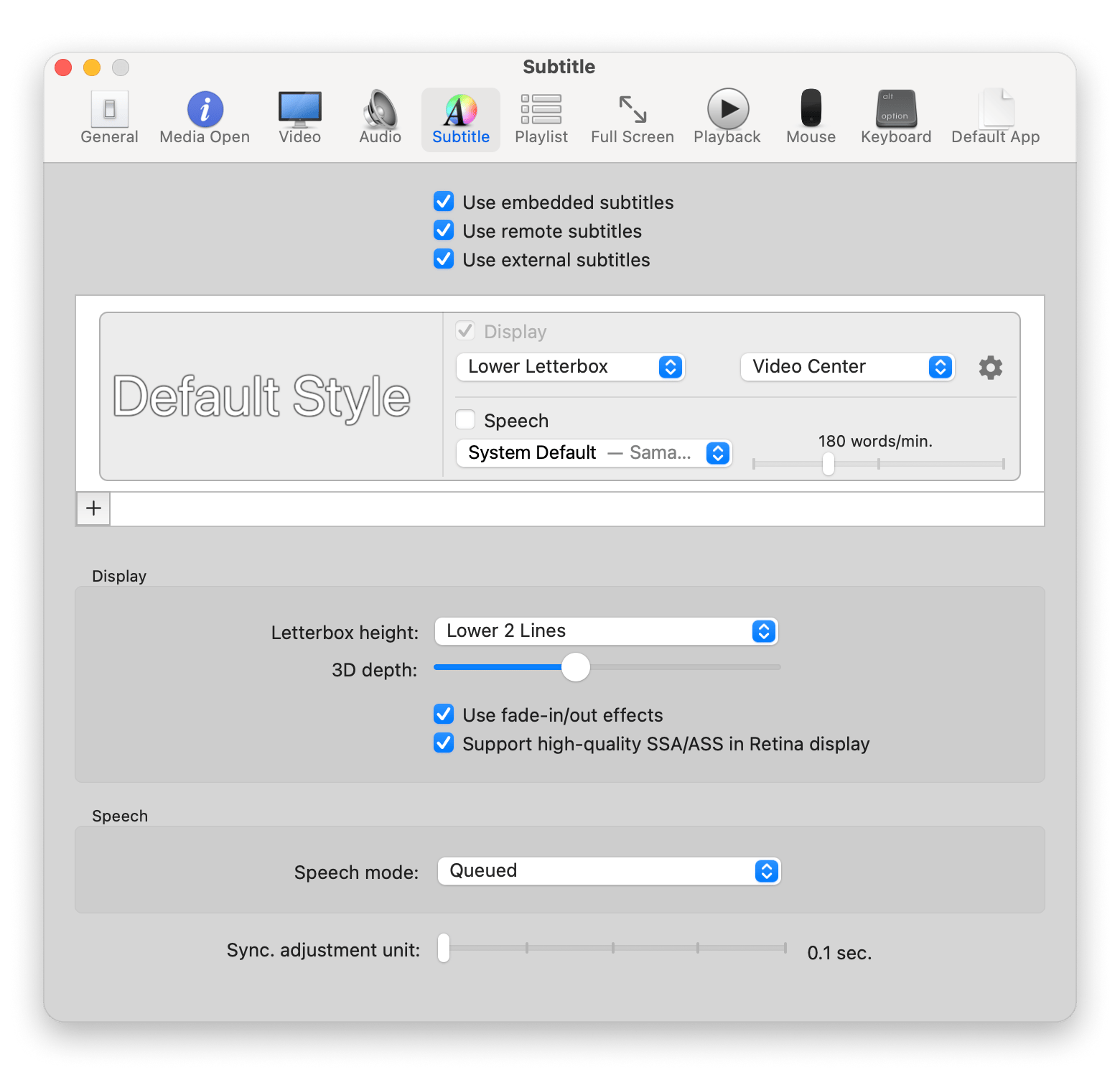Select the Default App tab
Image resolution: width=1120 pixels, height=1080 pixels.
click(995, 118)
